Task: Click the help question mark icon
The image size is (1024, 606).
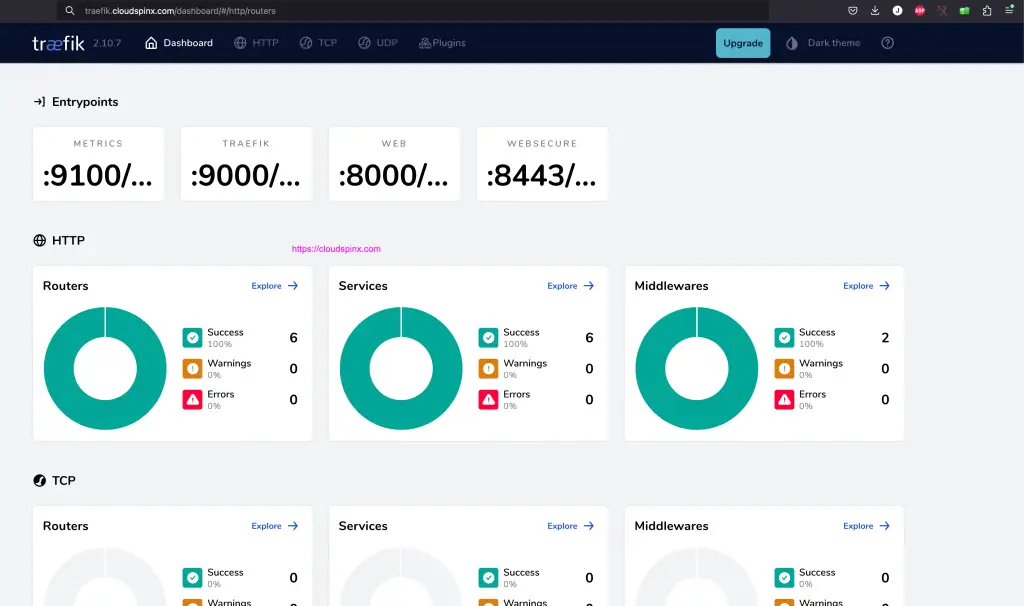Action: click(x=887, y=43)
